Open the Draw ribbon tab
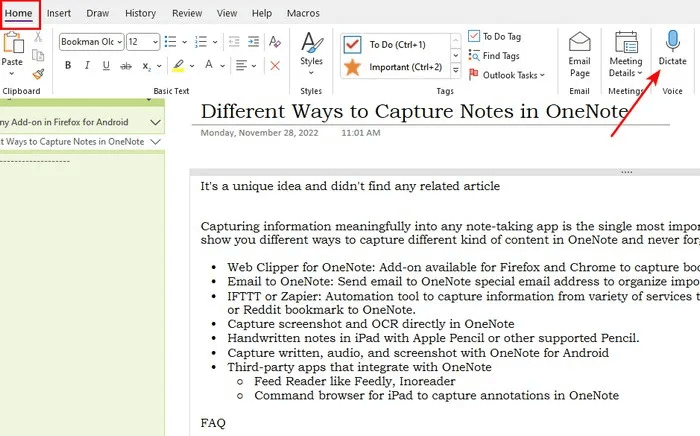 pyautogui.click(x=98, y=13)
